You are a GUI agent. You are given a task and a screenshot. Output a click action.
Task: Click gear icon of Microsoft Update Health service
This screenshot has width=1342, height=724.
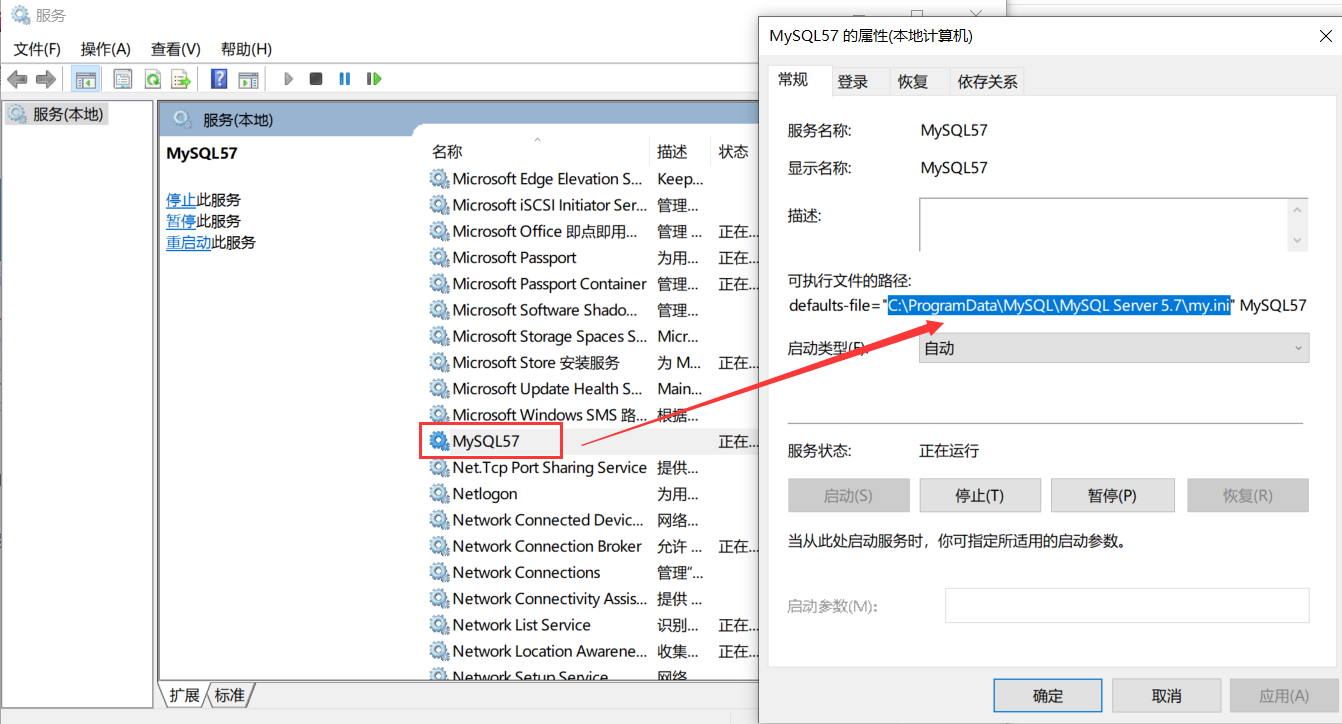pos(439,389)
